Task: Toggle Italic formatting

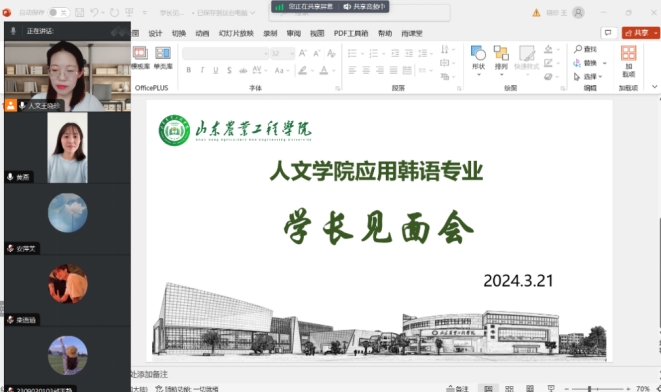Action: coord(202,70)
